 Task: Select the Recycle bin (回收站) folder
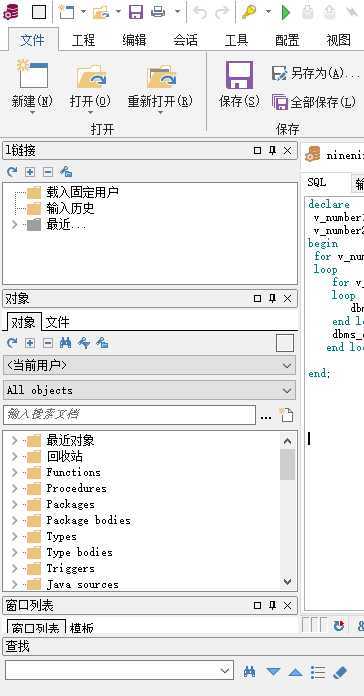(64, 457)
